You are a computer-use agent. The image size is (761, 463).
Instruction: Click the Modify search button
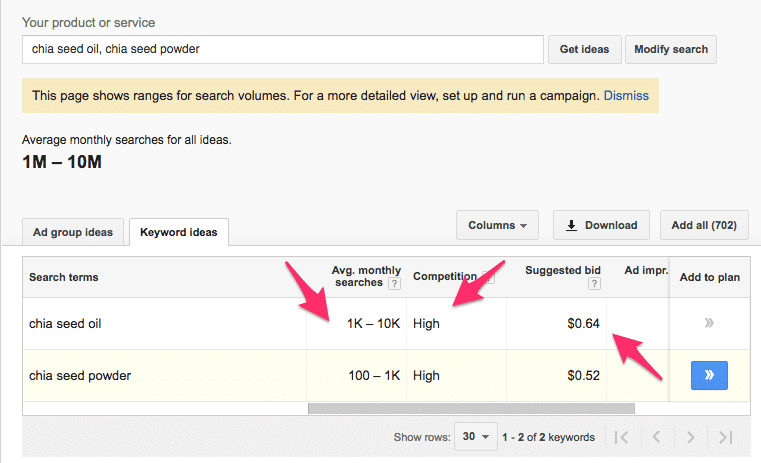pyautogui.click(x=670, y=49)
